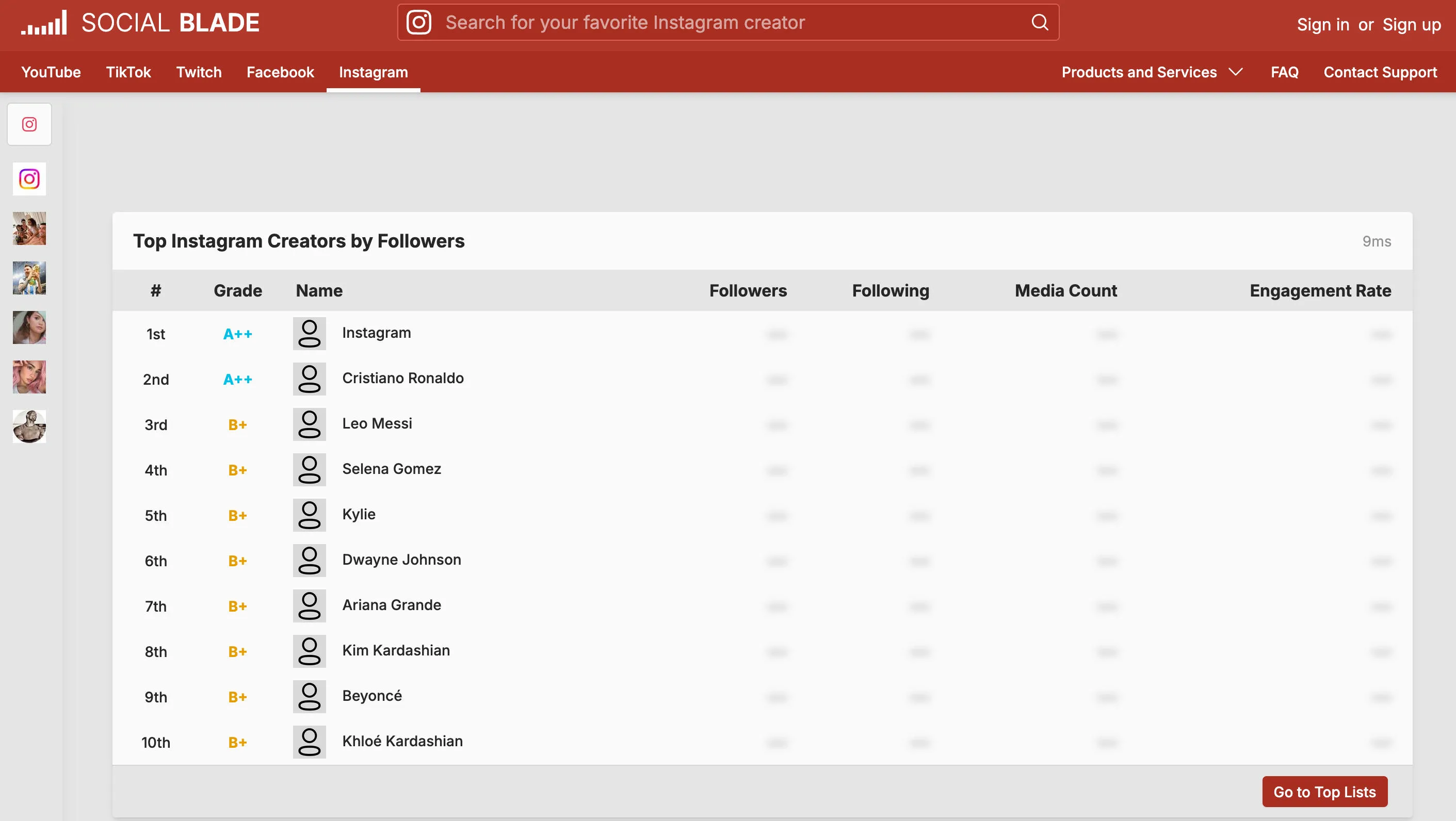
Task: Open the Contact Support link
Action: [1380, 72]
